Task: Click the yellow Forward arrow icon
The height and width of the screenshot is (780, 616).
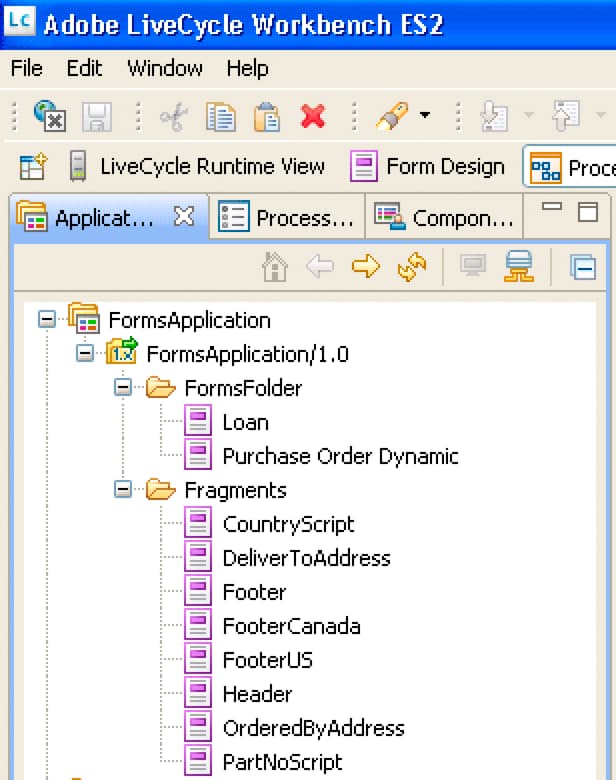Action: (366, 267)
